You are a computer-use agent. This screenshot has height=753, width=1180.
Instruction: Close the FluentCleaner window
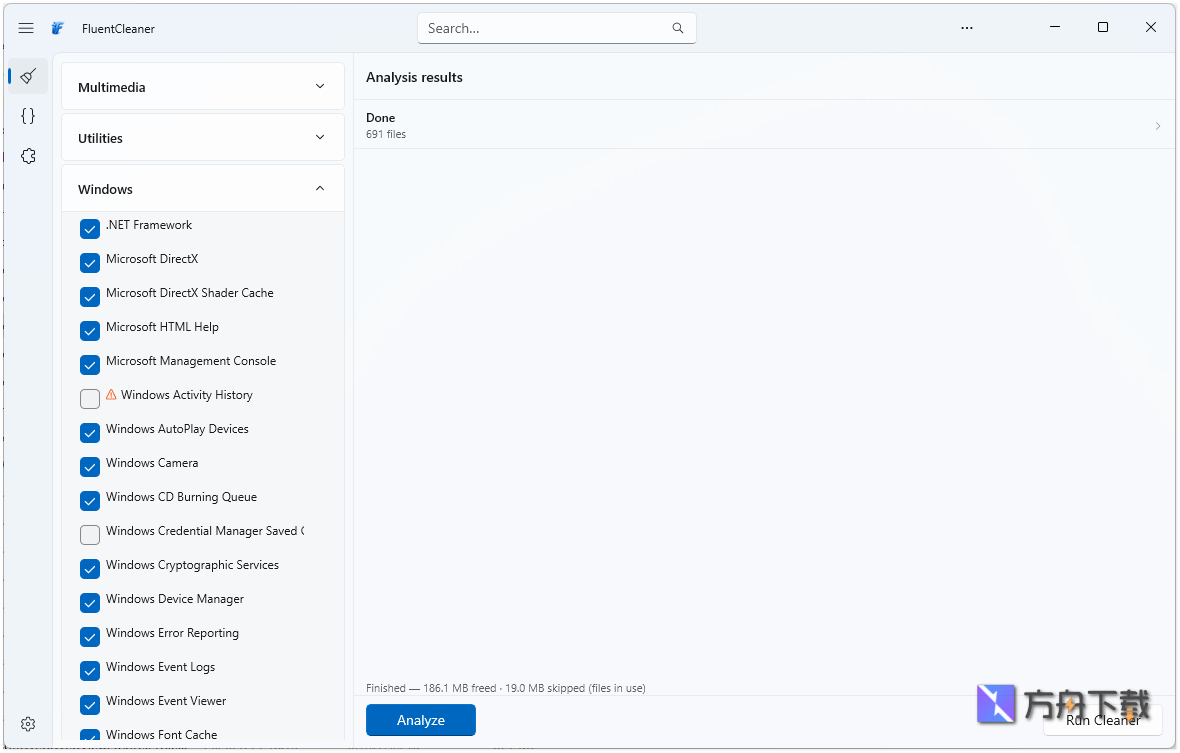1151,28
